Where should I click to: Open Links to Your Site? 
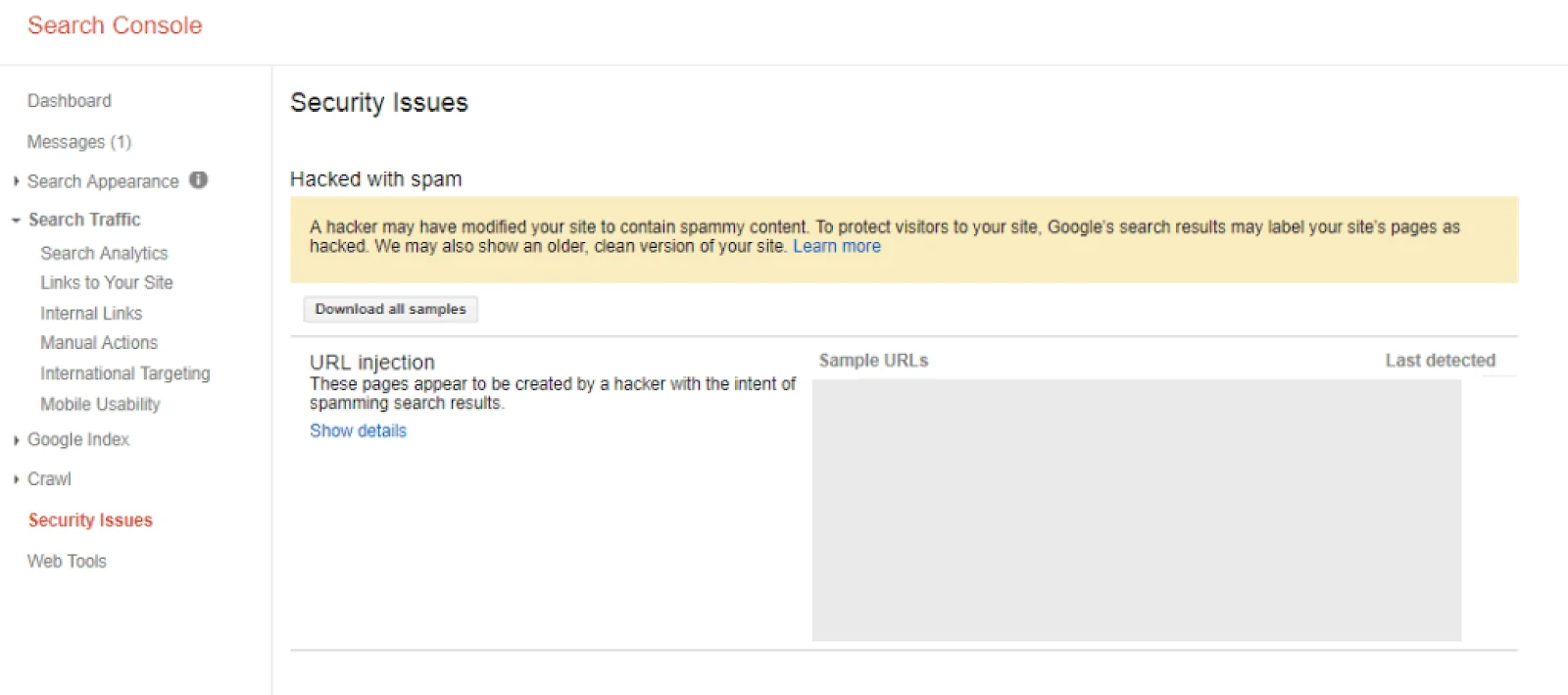pos(106,282)
